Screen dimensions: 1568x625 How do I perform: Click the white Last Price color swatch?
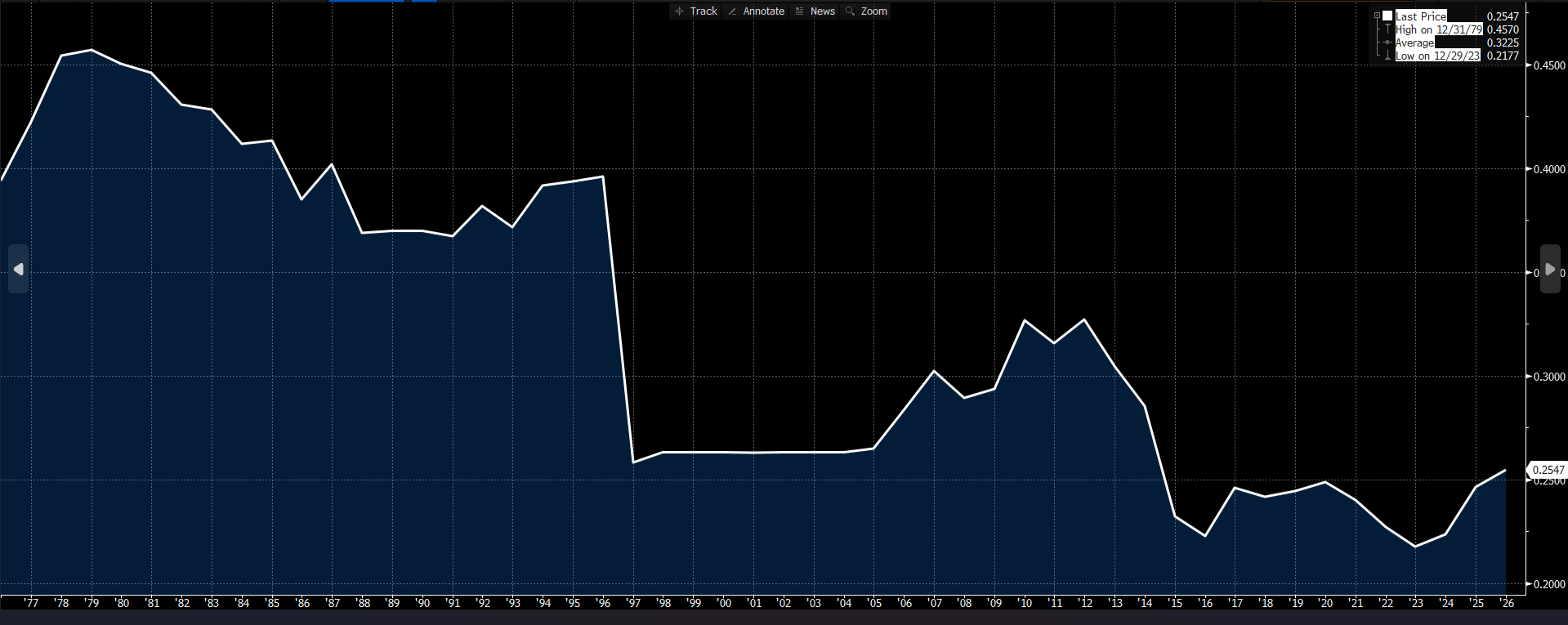click(x=1387, y=16)
